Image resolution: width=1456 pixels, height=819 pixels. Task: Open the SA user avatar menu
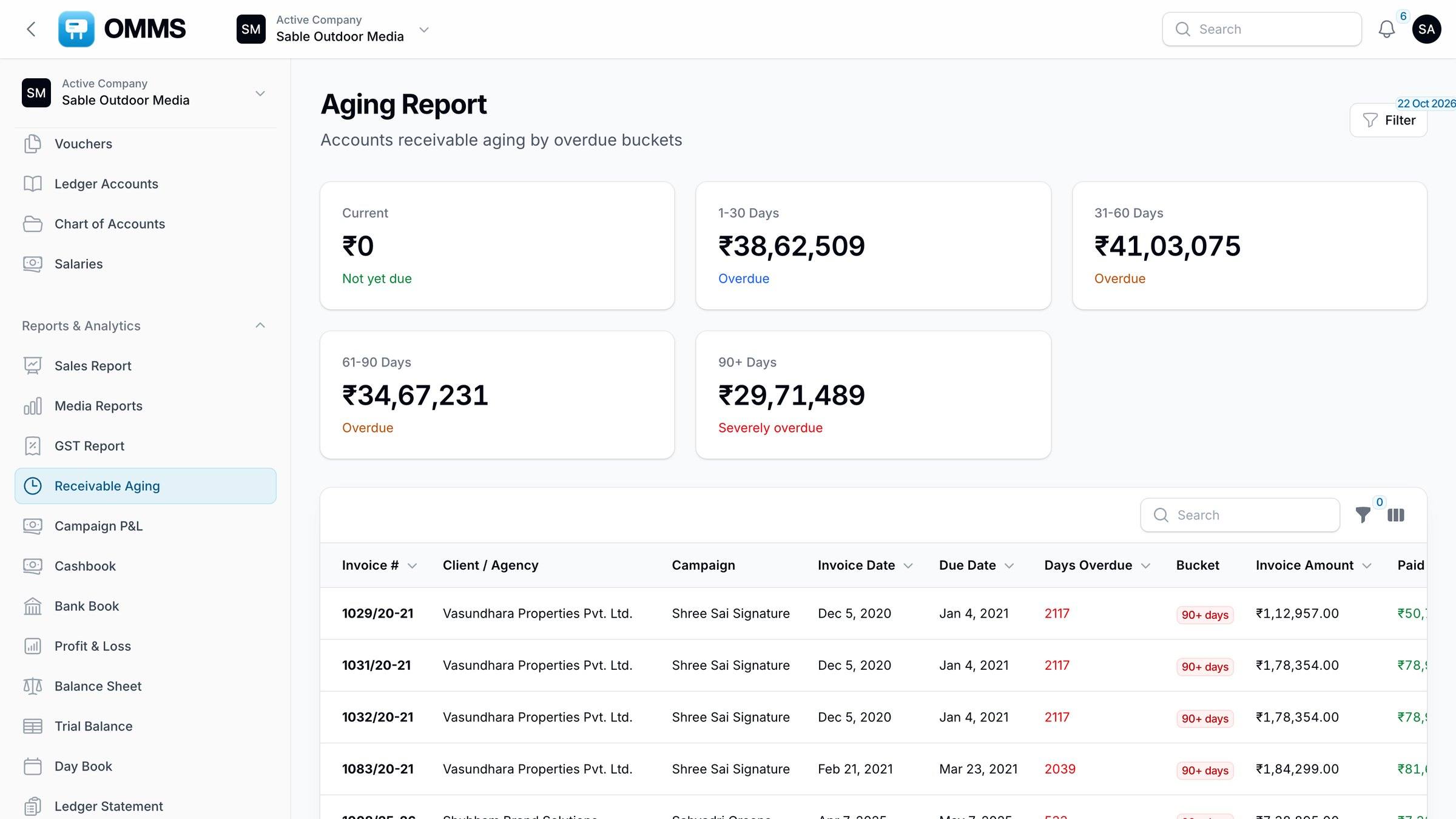point(1426,29)
